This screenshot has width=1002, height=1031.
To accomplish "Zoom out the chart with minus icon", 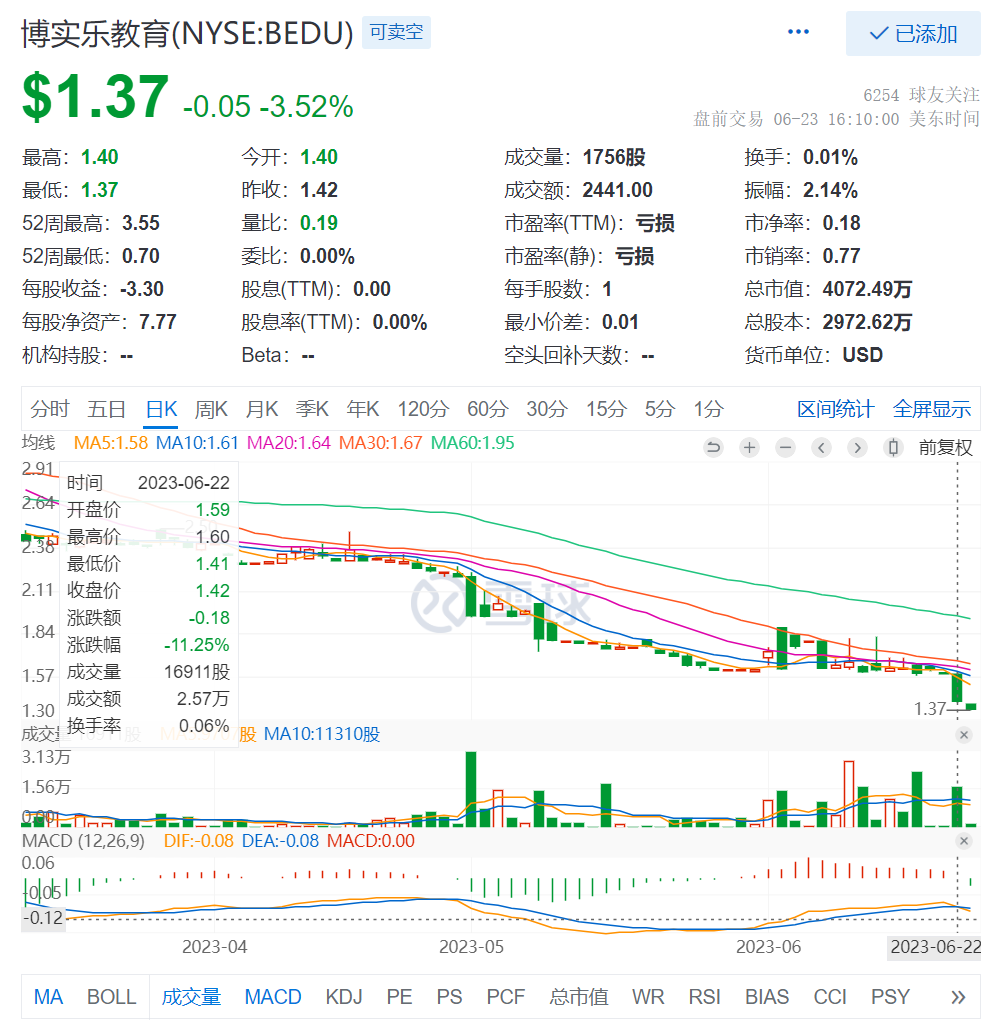I will 785,447.
